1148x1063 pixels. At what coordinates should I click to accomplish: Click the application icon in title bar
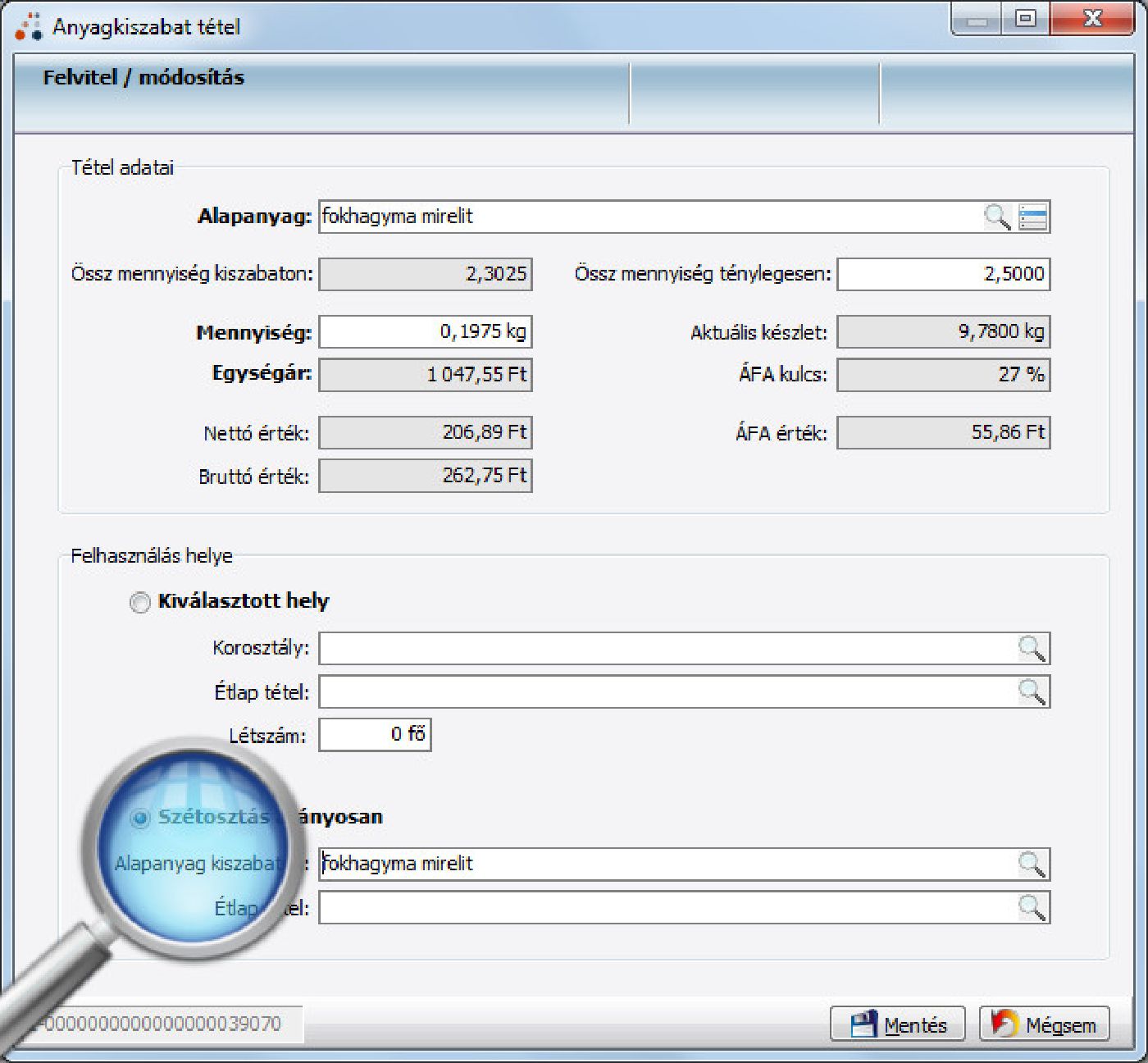pos(28,26)
